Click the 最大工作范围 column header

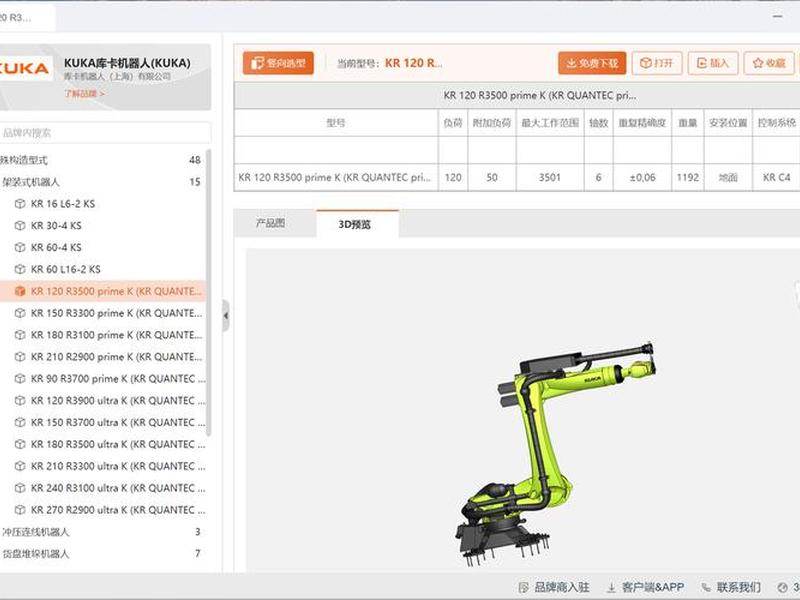tap(550, 122)
